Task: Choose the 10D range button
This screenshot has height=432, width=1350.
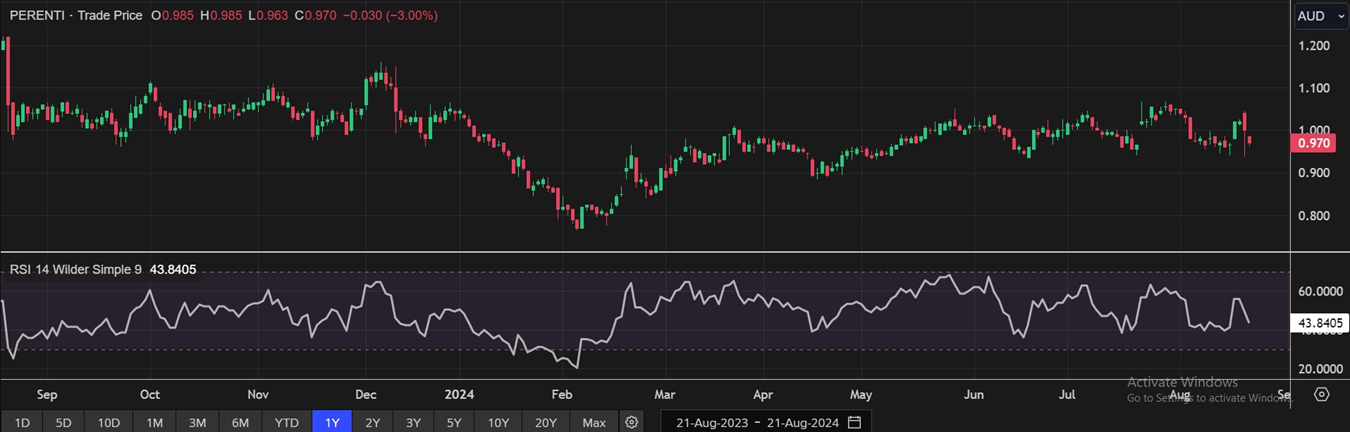Action: coord(108,422)
